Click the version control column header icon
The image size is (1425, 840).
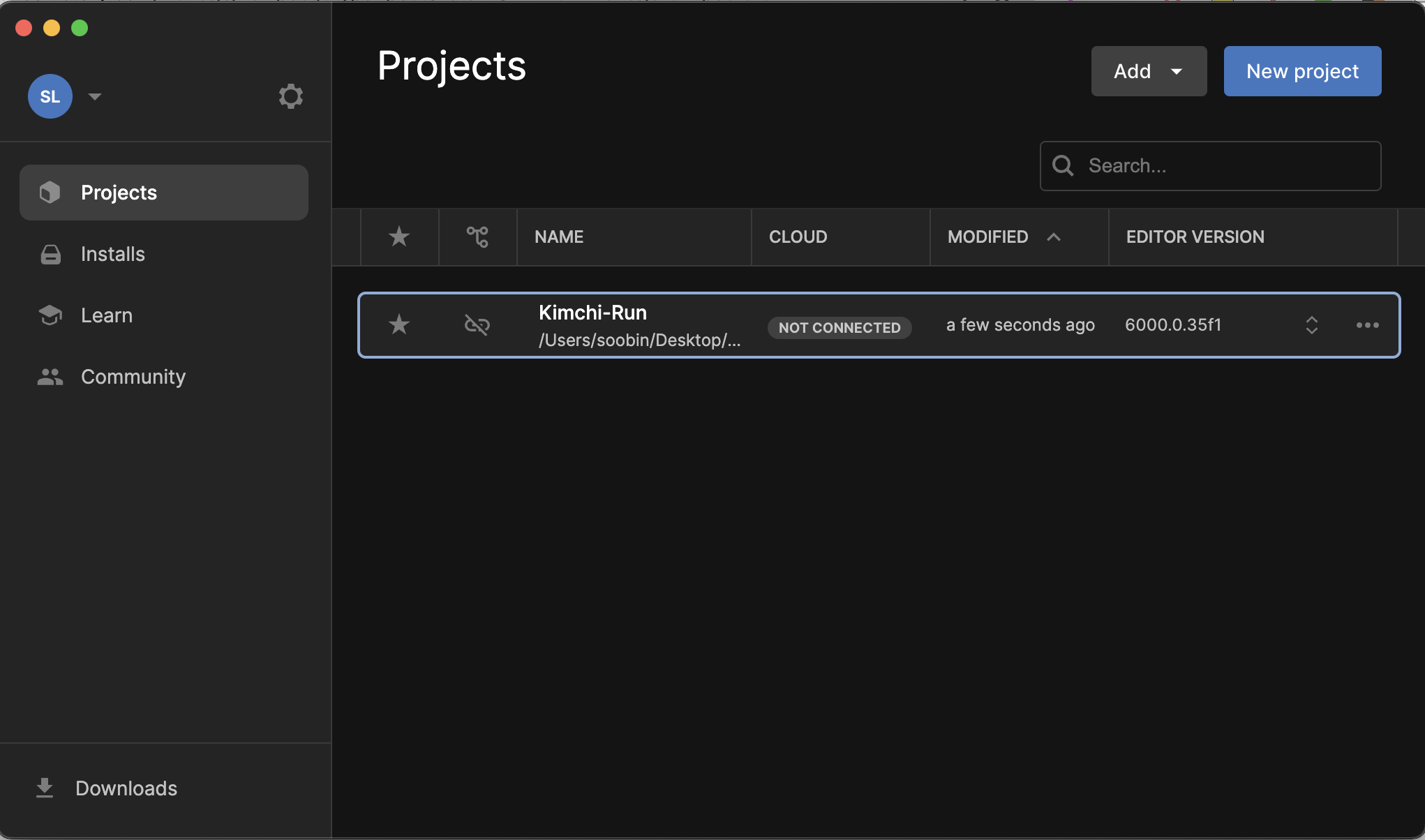(x=477, y=237)
